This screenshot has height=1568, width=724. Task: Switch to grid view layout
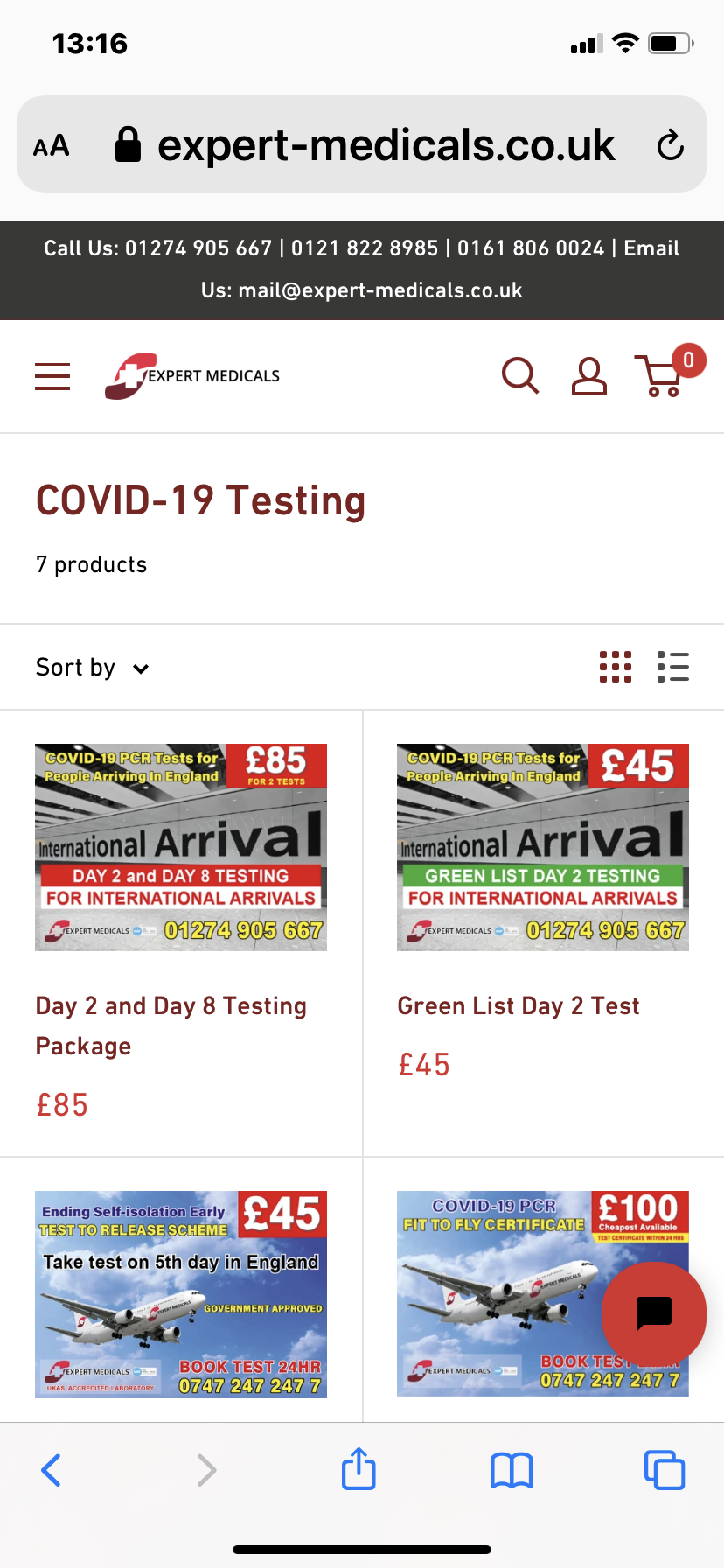[x=616, y=667]
